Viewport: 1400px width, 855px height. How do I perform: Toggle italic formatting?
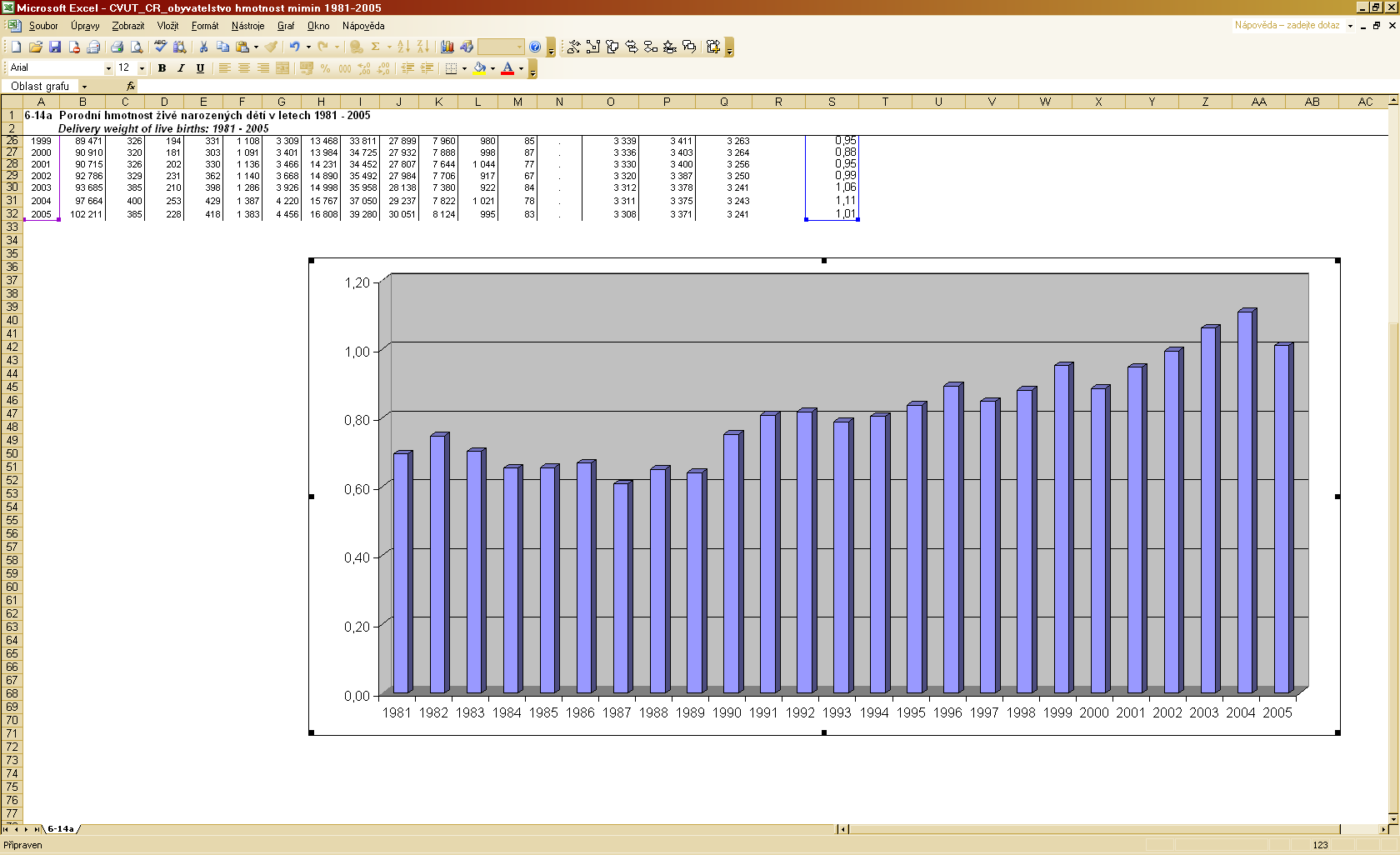(x=181, y=68)
